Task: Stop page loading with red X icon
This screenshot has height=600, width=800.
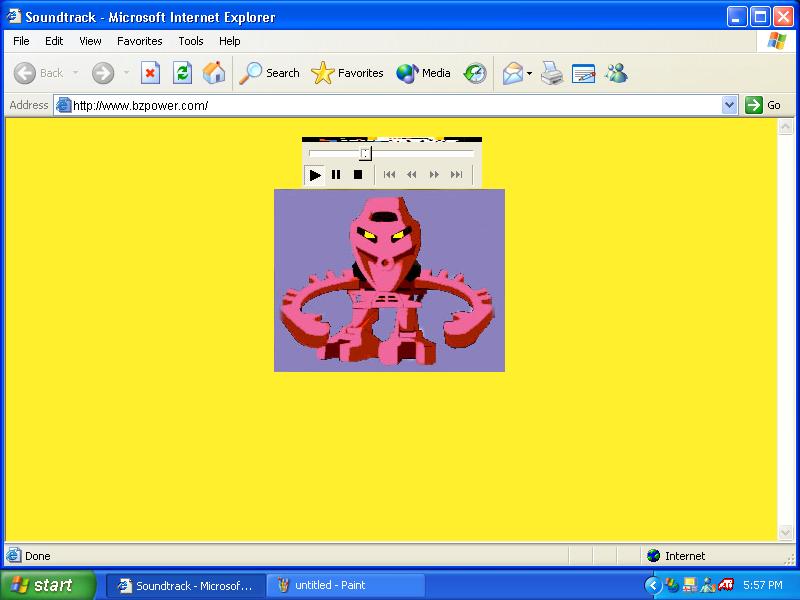Action: [x=150, y=73]
